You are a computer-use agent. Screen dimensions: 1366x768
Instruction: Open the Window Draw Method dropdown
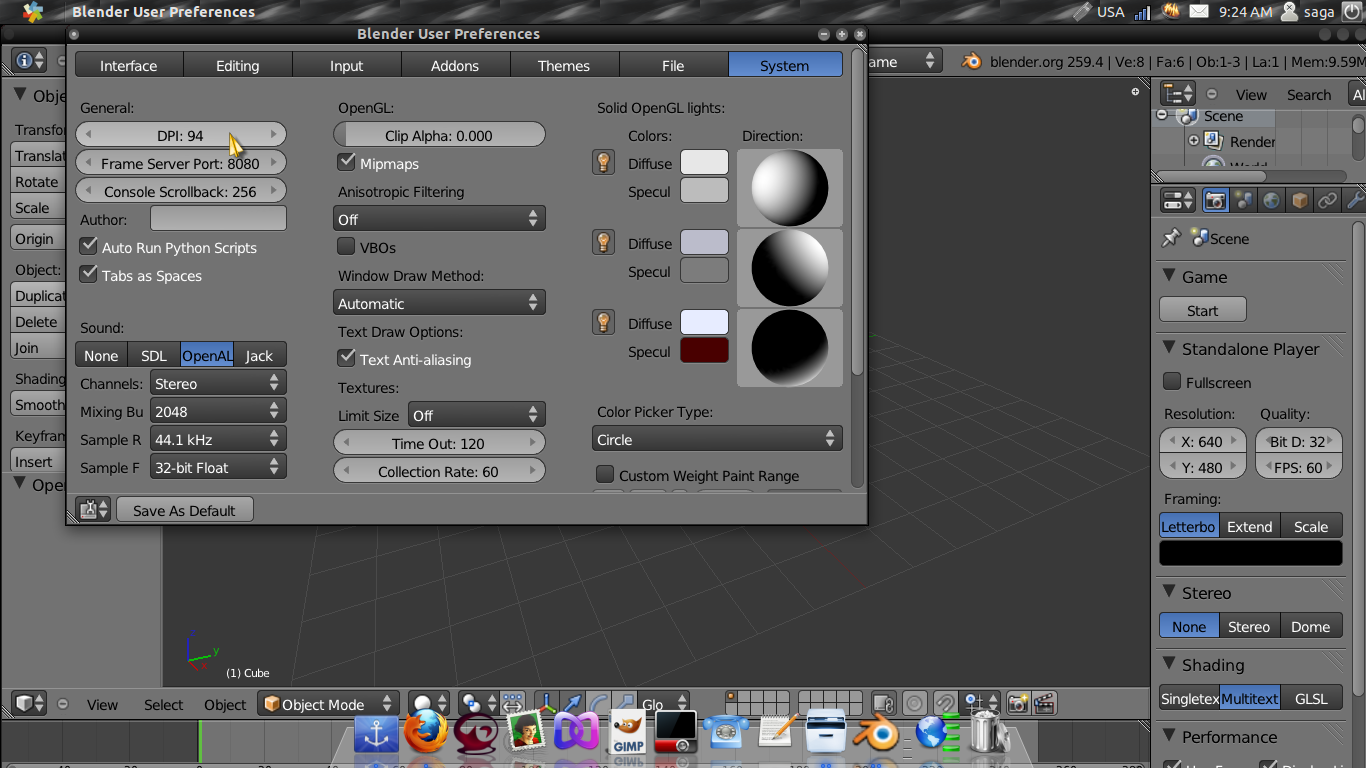coord(439,302)
